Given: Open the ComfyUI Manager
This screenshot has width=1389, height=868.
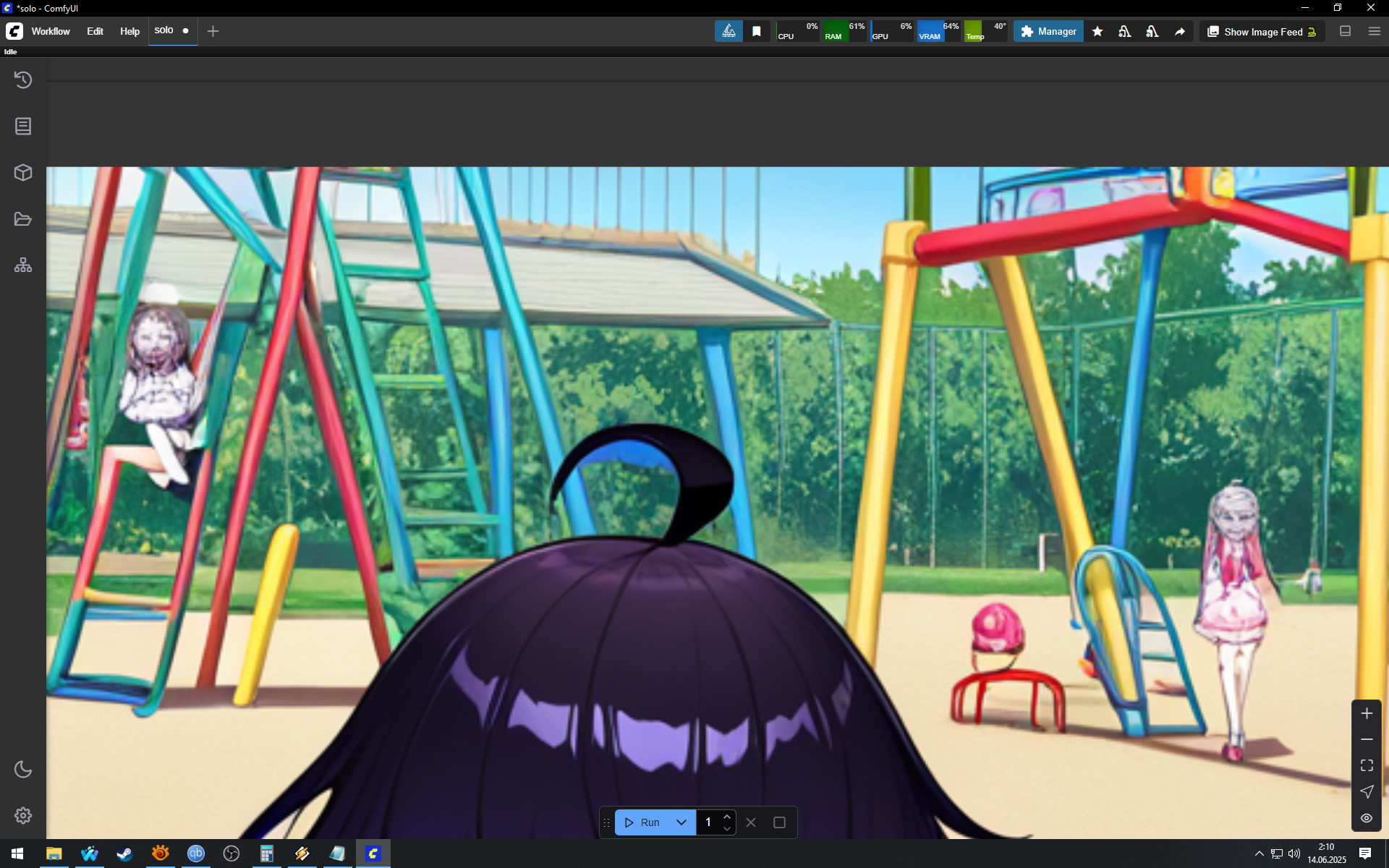Looking at the screenshot, I should 1048,31.
